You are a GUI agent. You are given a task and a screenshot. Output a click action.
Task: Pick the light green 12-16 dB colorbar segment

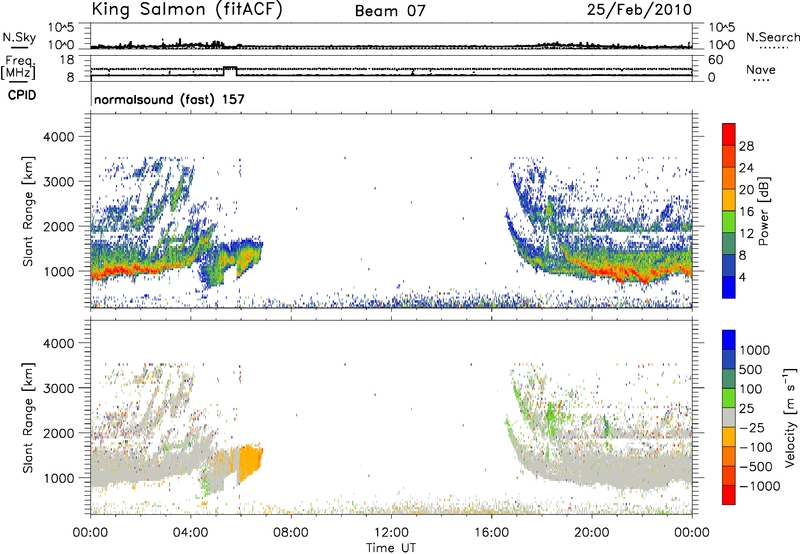729,223
